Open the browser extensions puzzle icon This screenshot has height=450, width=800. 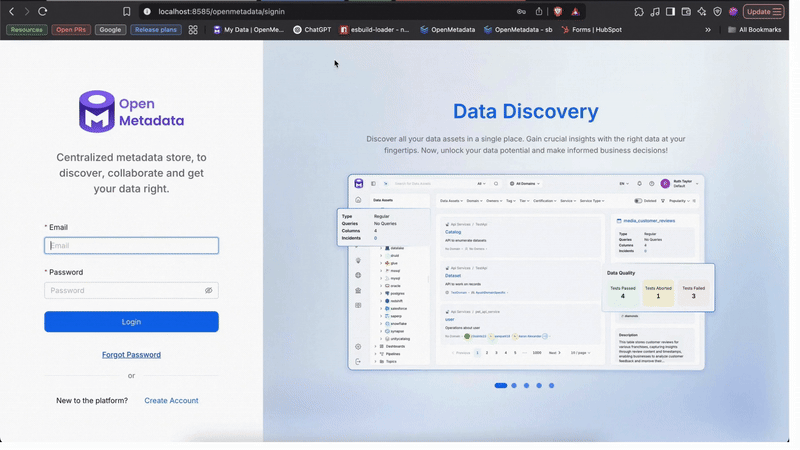[x=639, y=12]
